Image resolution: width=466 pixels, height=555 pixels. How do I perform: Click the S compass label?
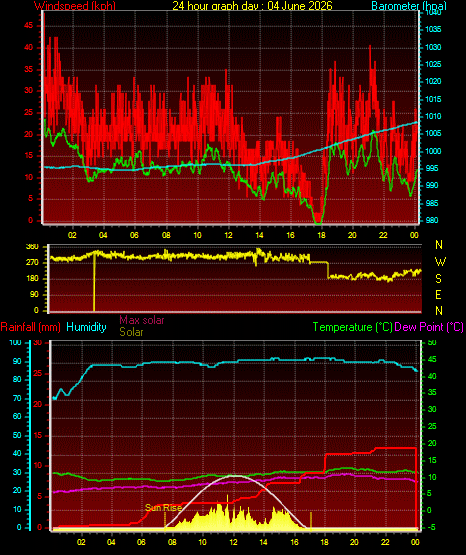pos(438,279)
